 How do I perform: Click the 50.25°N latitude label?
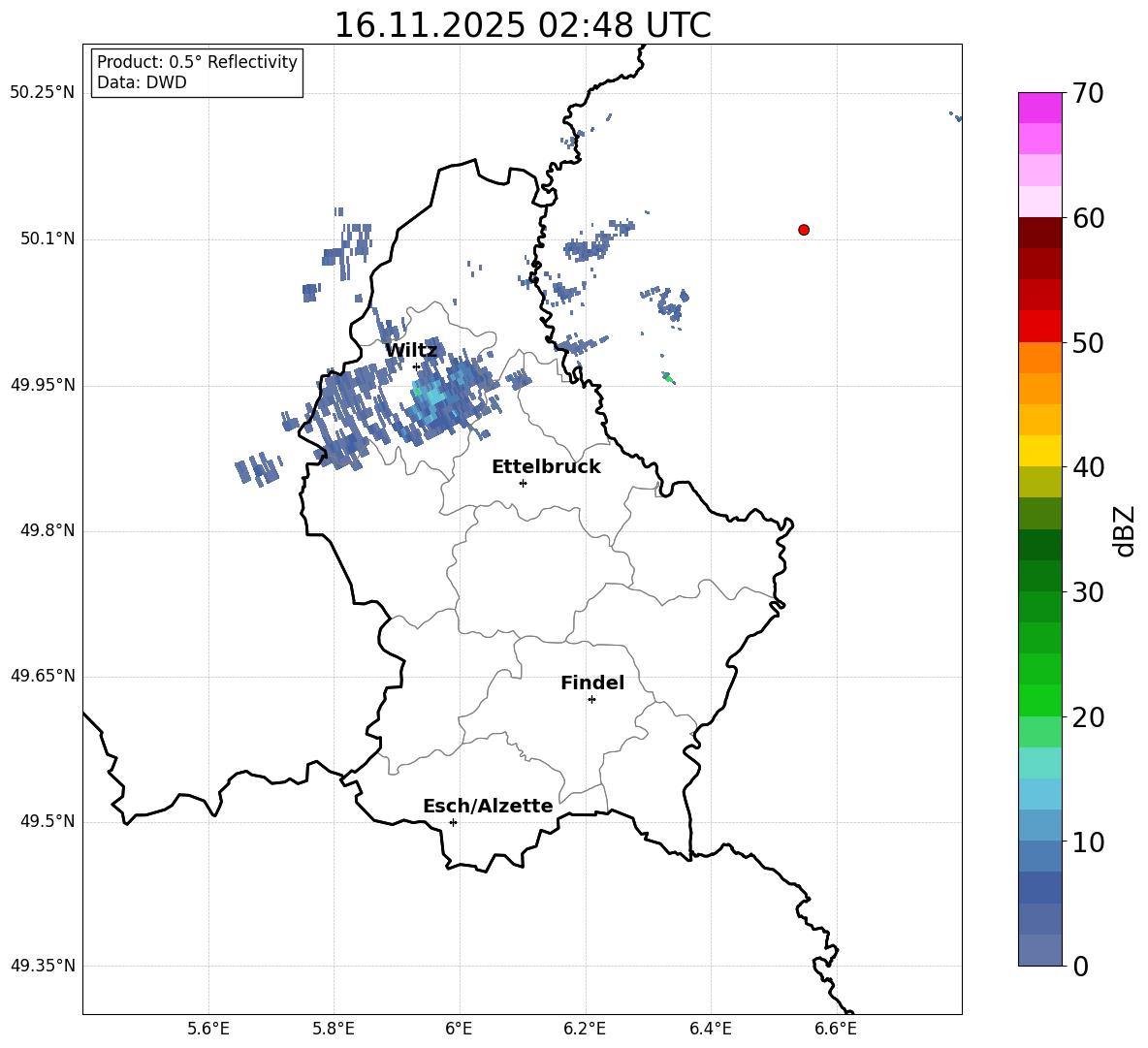click(x=43, y=93)
